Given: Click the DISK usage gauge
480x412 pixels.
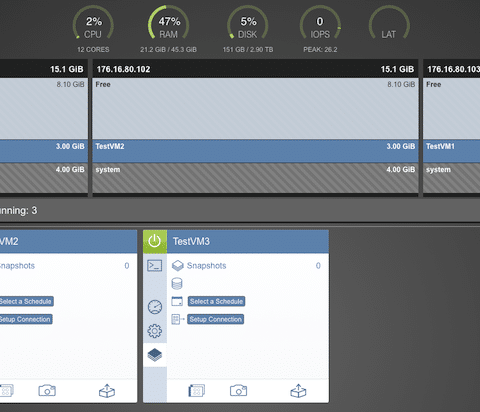Looking at the screenshot, I should click(x=248, y=23).
